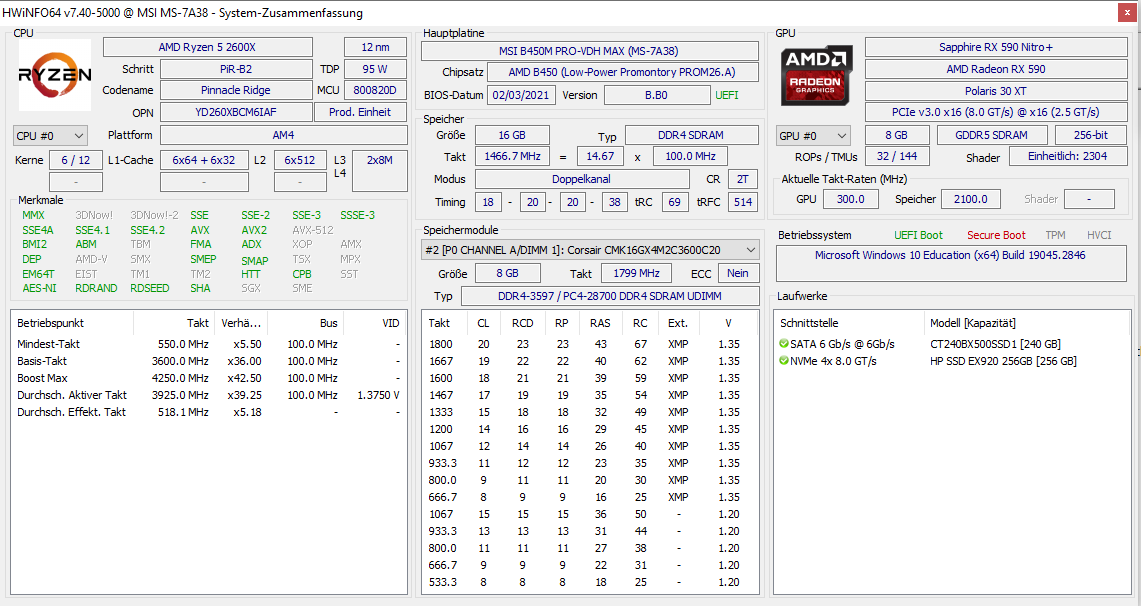Click the 95 W TDP field
Viewport: 1141px width, 606px height.
375,69
